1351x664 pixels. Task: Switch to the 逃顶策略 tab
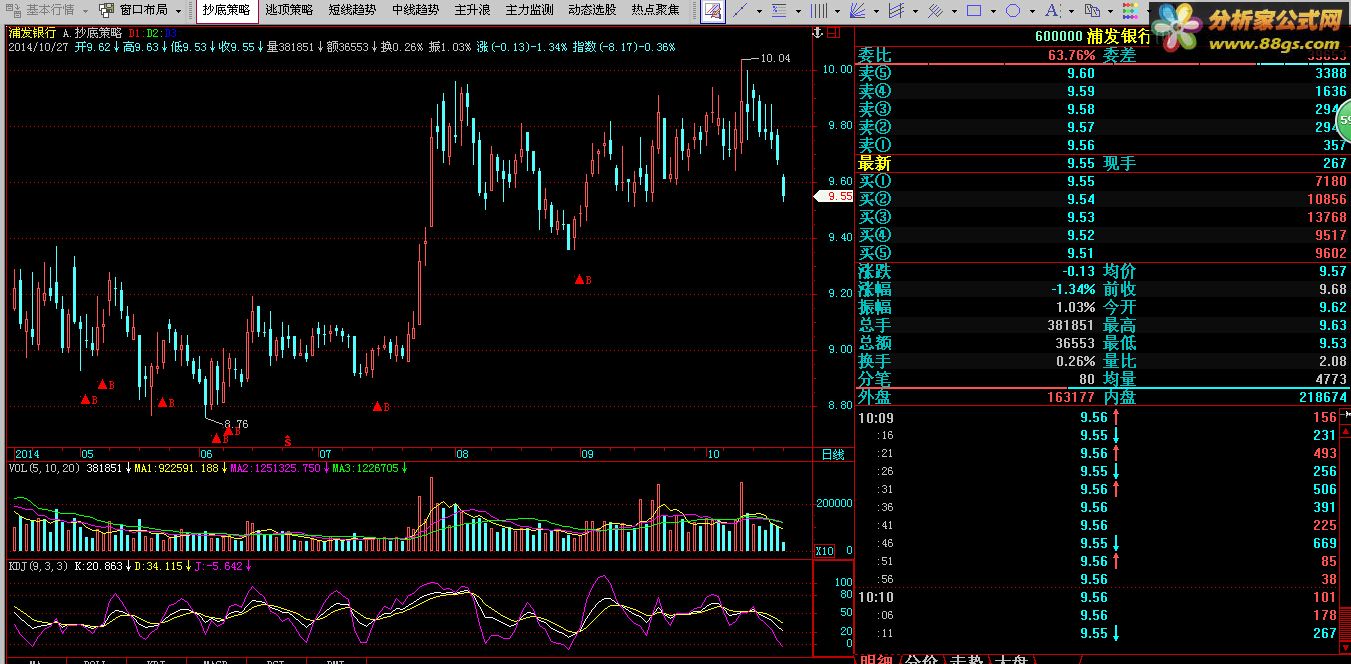tap(289, 10)
